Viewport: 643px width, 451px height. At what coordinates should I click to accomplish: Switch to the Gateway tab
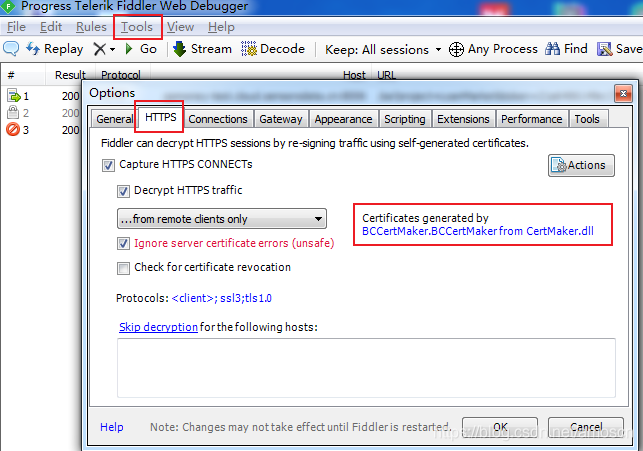(x=281, y=119)
